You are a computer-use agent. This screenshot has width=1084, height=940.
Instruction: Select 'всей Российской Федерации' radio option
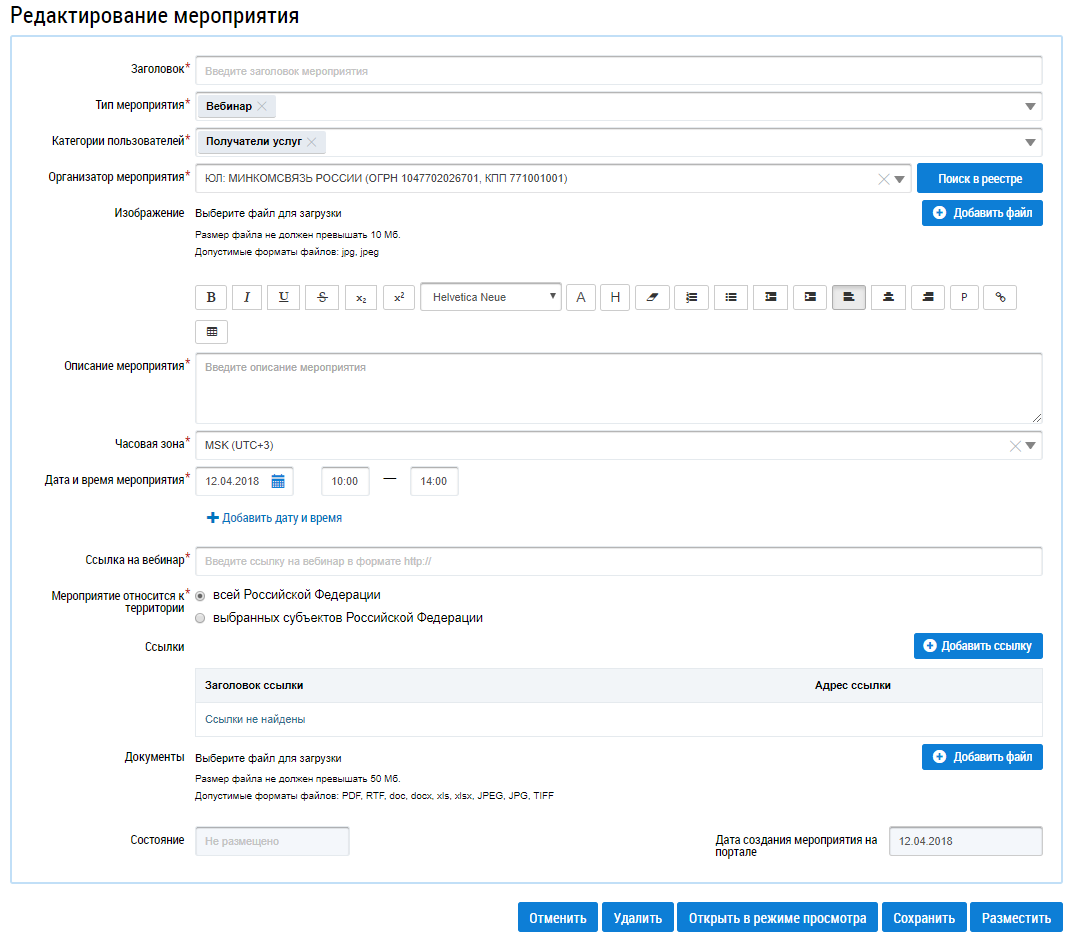201,595
